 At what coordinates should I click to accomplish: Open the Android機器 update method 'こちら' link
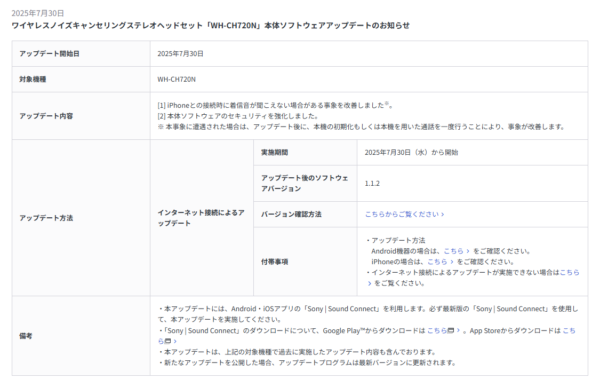pos(456,251)
